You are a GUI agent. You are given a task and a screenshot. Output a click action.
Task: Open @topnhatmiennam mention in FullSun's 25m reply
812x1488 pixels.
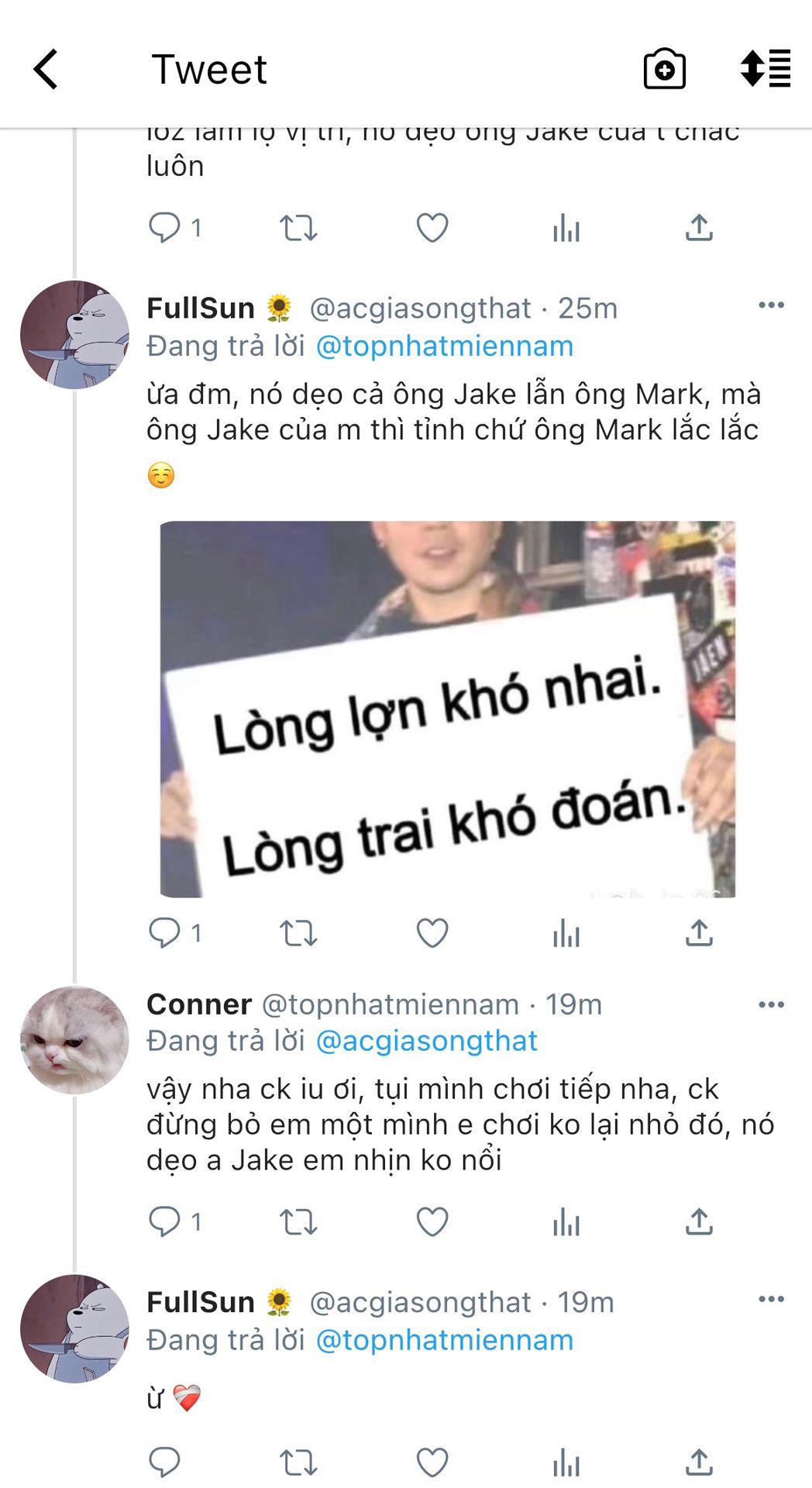[x=445, y=346]
